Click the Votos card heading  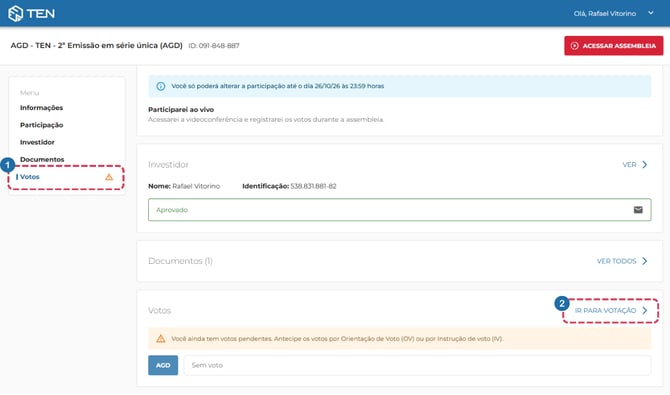point(159,311)
